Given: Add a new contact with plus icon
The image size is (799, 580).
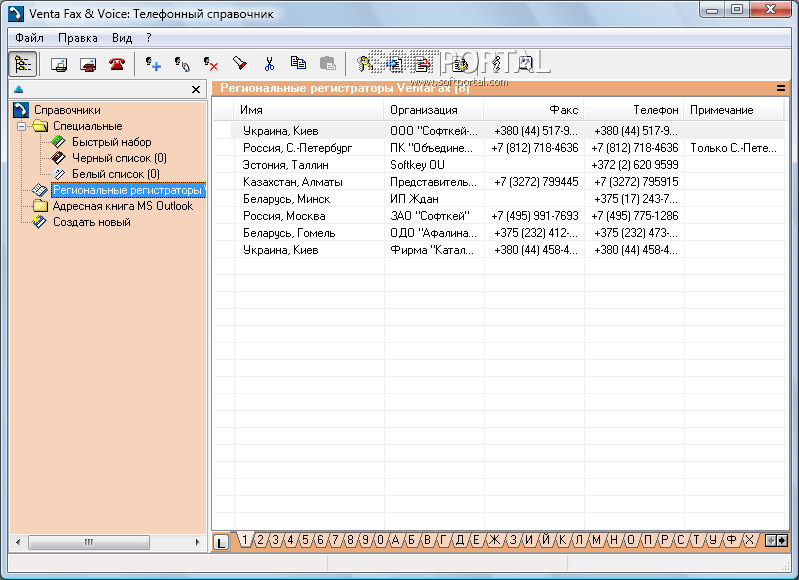Looking at the screenshot, I should 153,64.
